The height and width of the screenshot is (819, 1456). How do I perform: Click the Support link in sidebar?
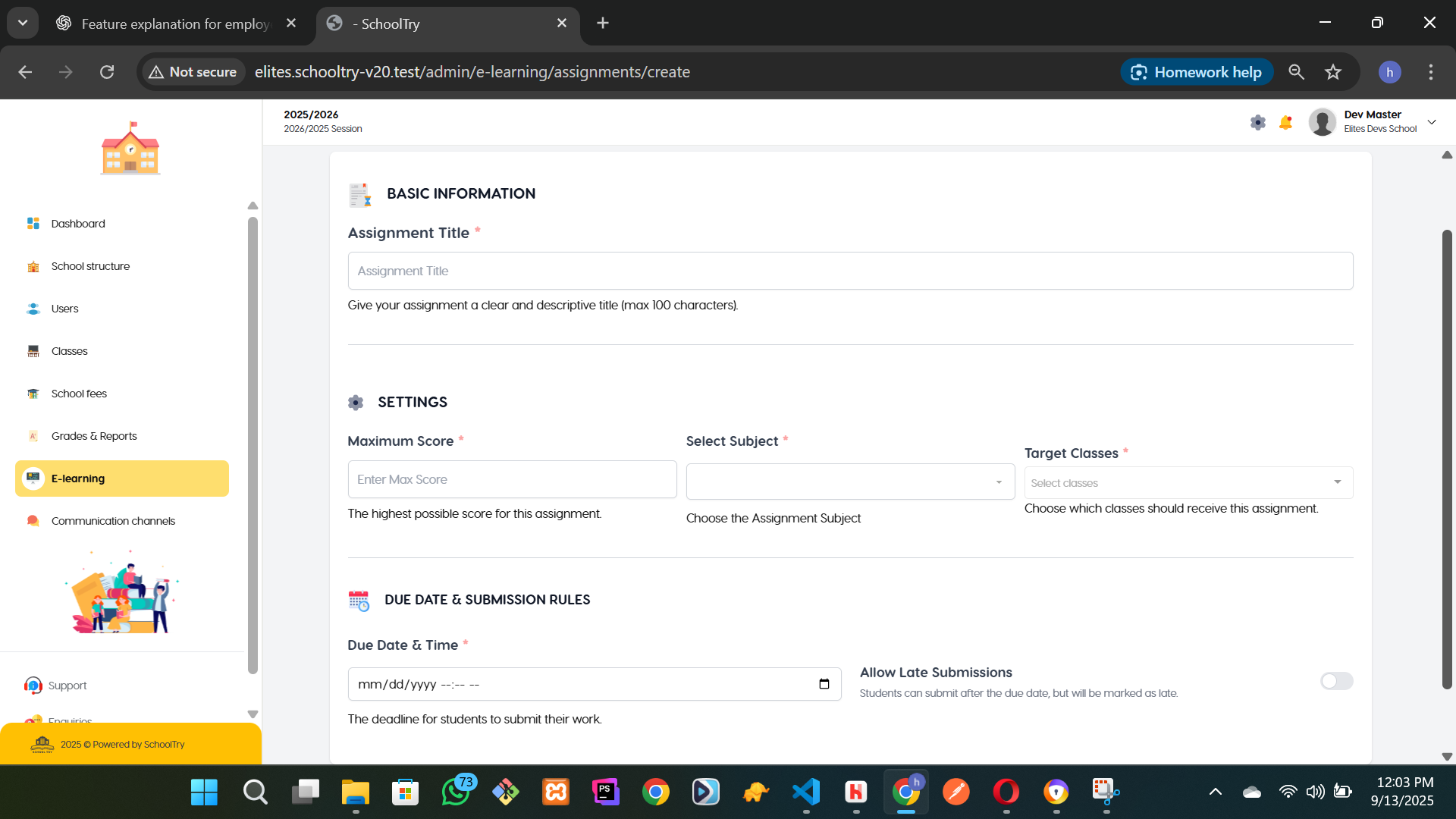click(67, 686)
